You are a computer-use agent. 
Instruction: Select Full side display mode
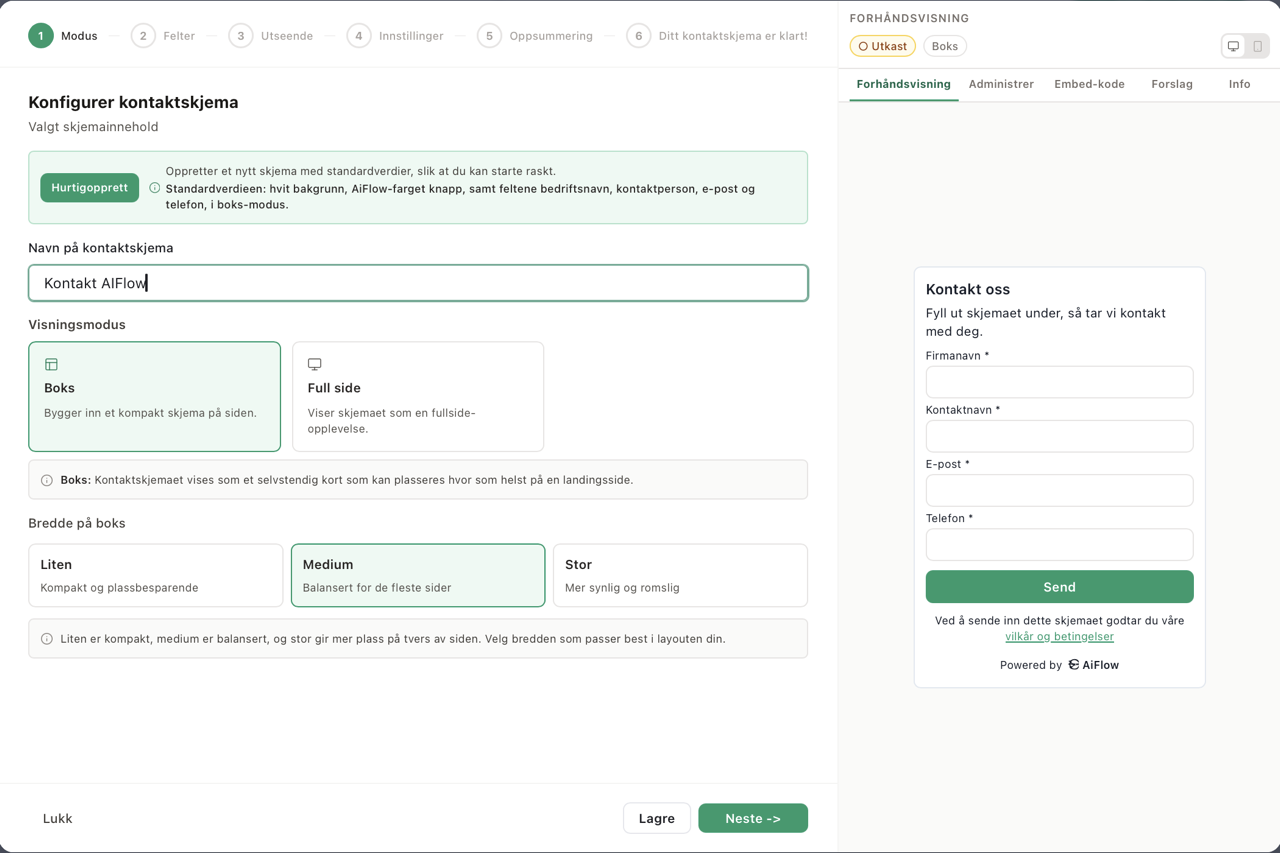tap(418, 396)
